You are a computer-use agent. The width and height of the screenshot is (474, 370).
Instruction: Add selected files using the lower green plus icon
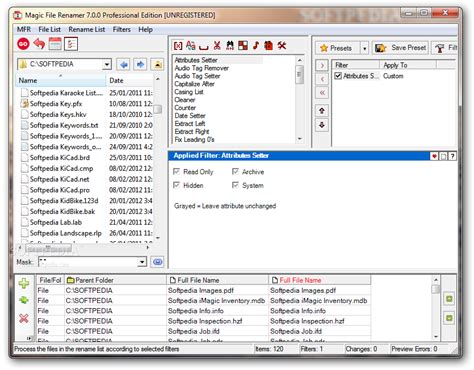point(24,300)
